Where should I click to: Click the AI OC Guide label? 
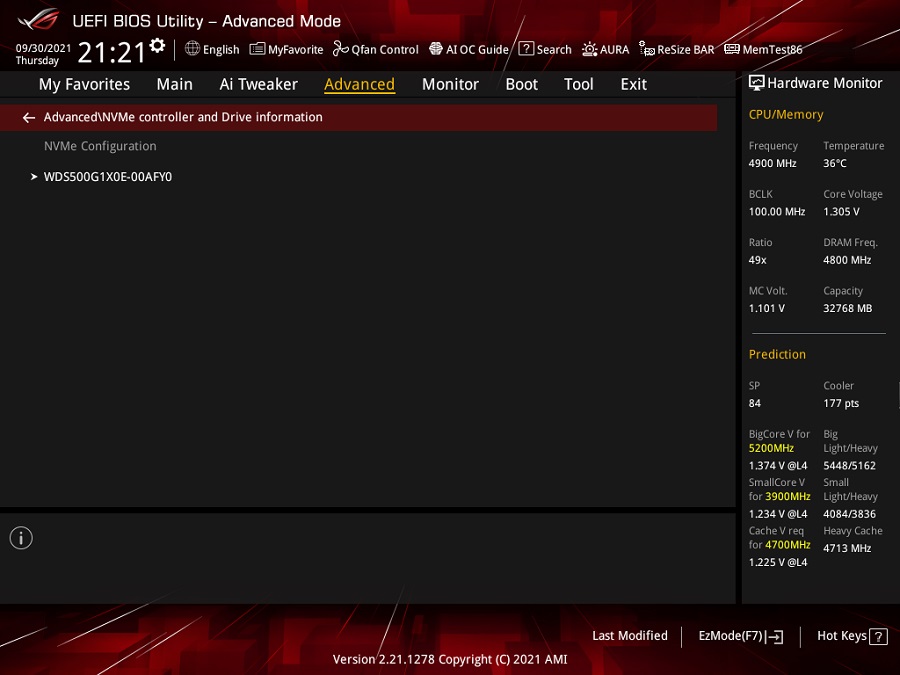point(478,50)
